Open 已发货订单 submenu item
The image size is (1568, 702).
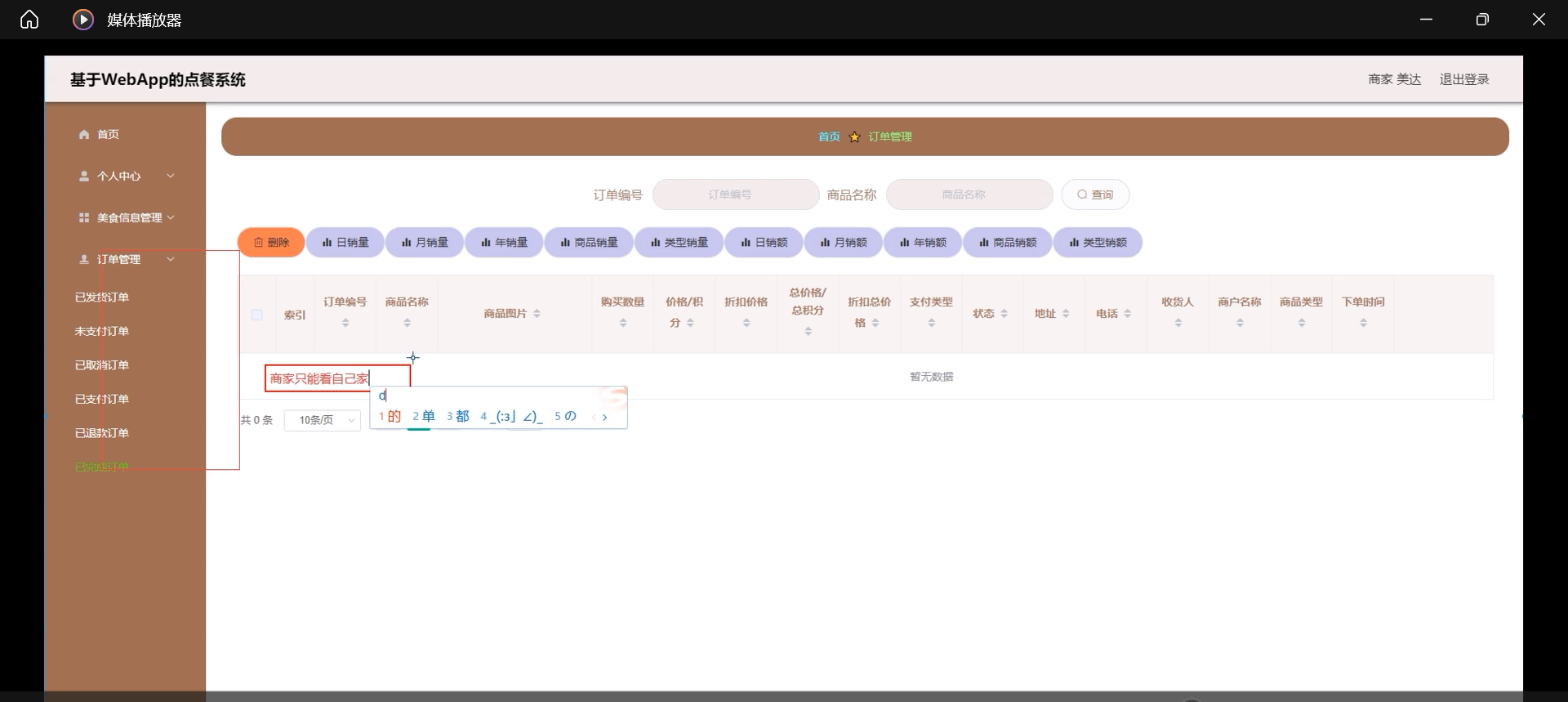pyautogui.click(x=101, y=297)
